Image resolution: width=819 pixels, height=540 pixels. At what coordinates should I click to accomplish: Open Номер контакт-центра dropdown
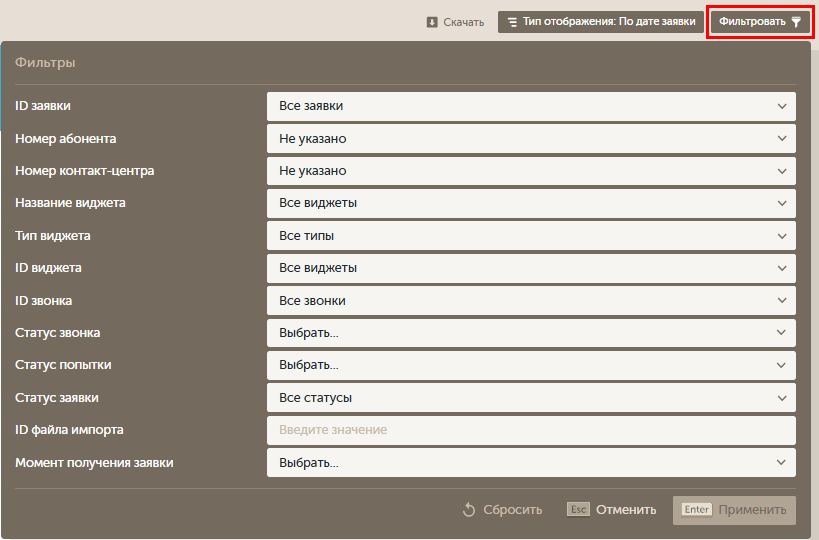click(530, 171)
